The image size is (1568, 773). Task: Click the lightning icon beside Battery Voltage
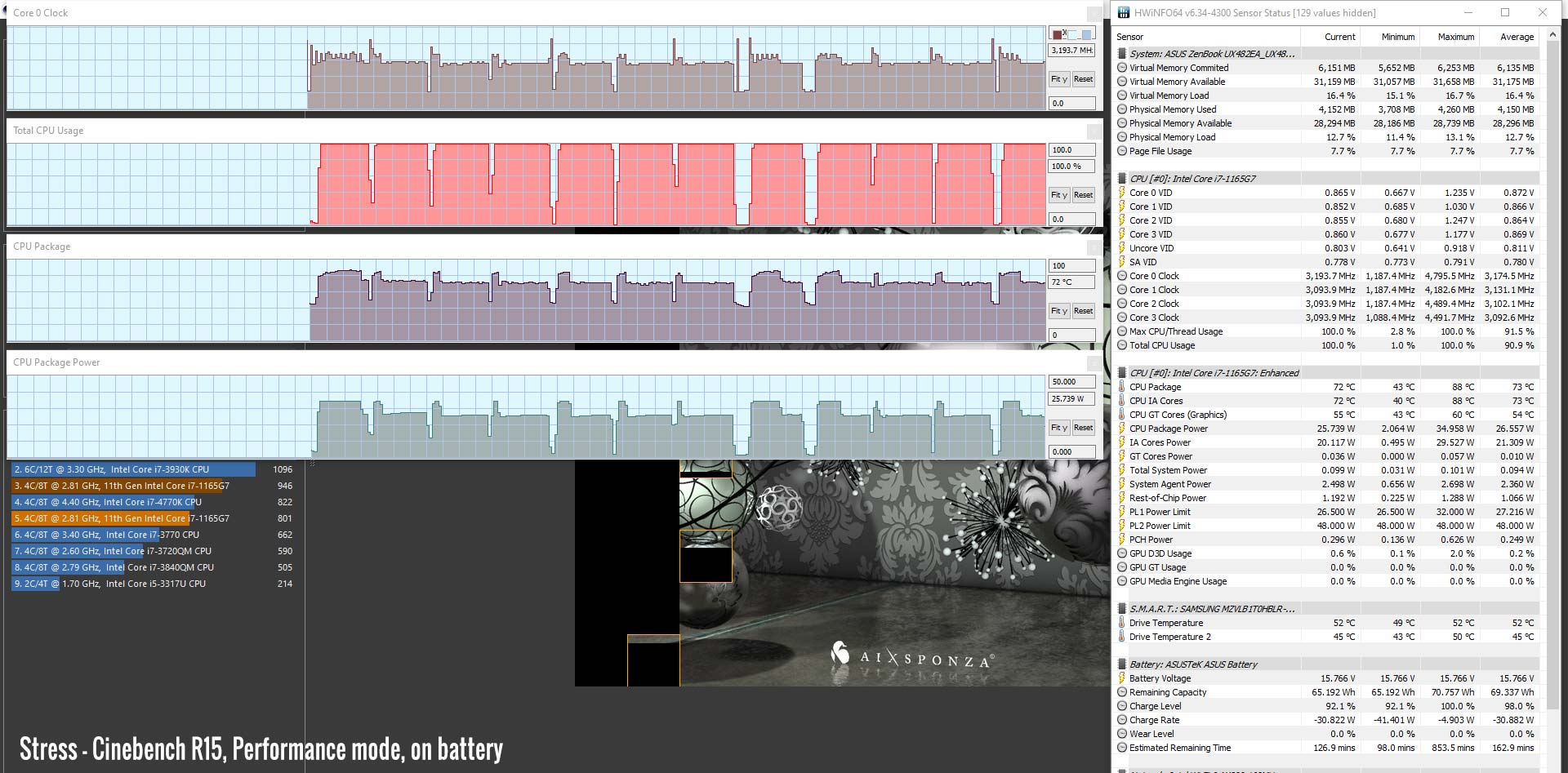click(x=1122, y=678)
